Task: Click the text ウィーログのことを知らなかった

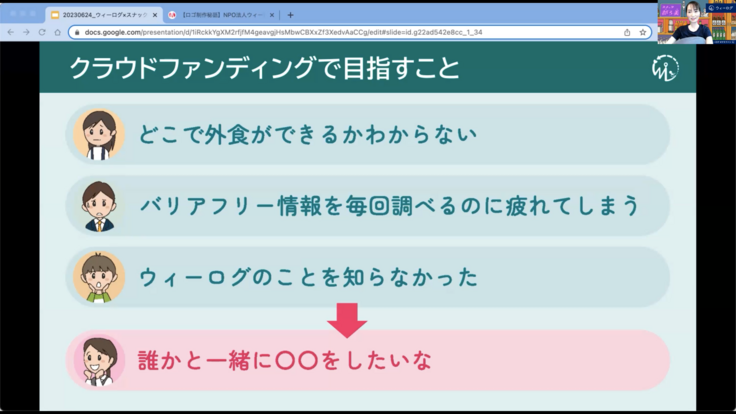Action: [308, 277]
